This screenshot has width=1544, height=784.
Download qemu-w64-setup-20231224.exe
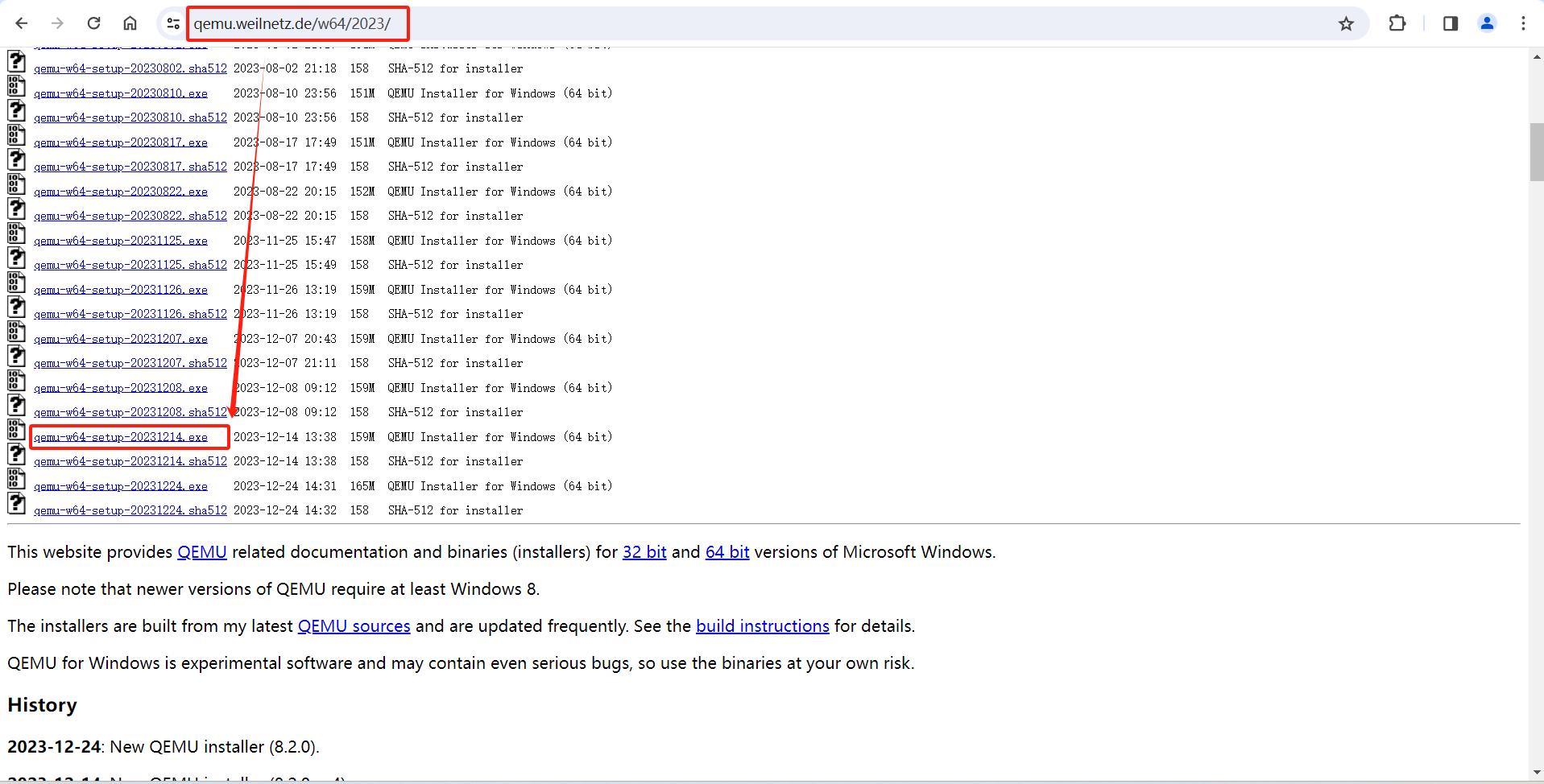click(121, 486)
